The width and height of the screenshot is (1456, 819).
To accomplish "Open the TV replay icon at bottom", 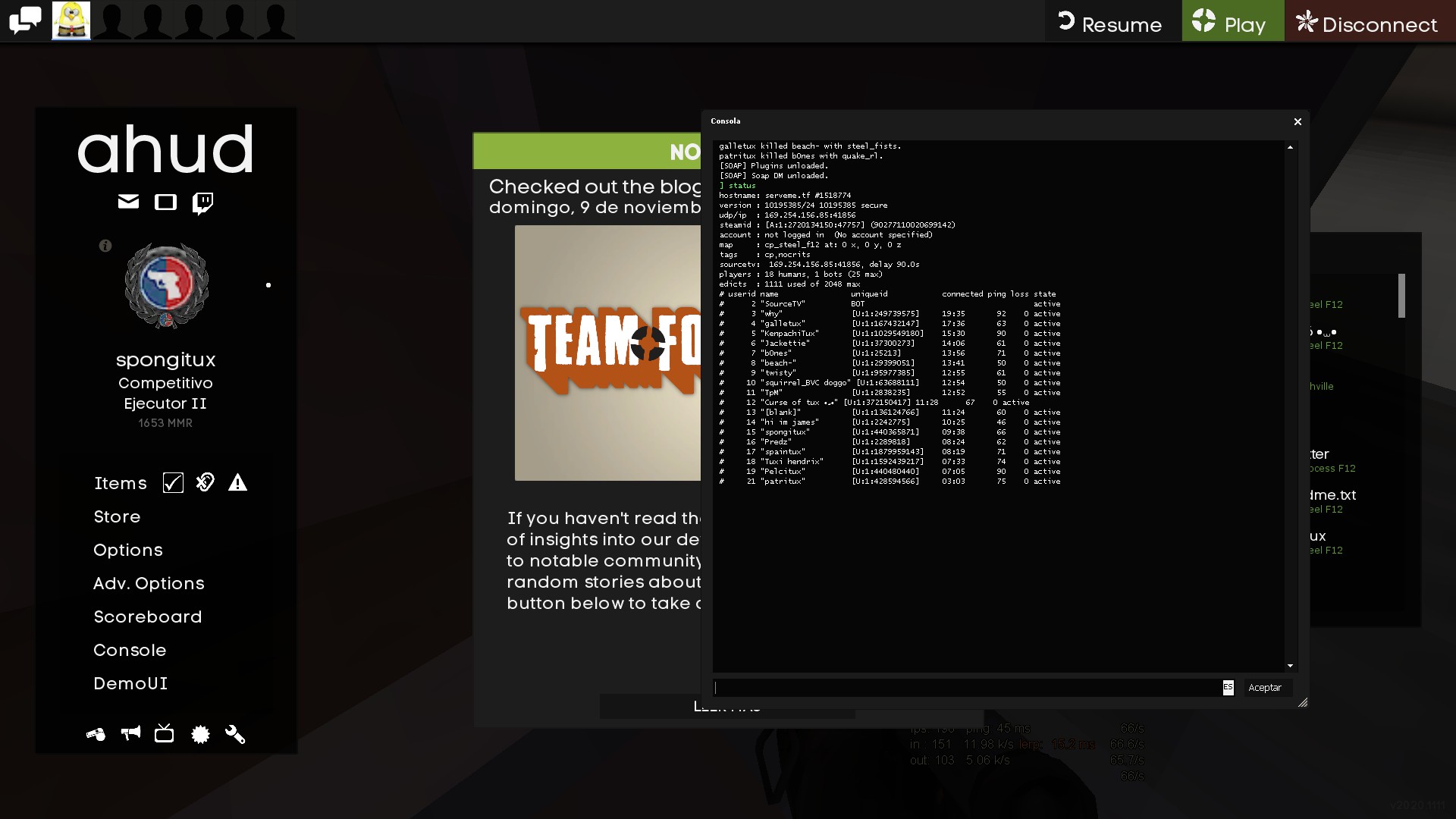I will pos(164,733).
